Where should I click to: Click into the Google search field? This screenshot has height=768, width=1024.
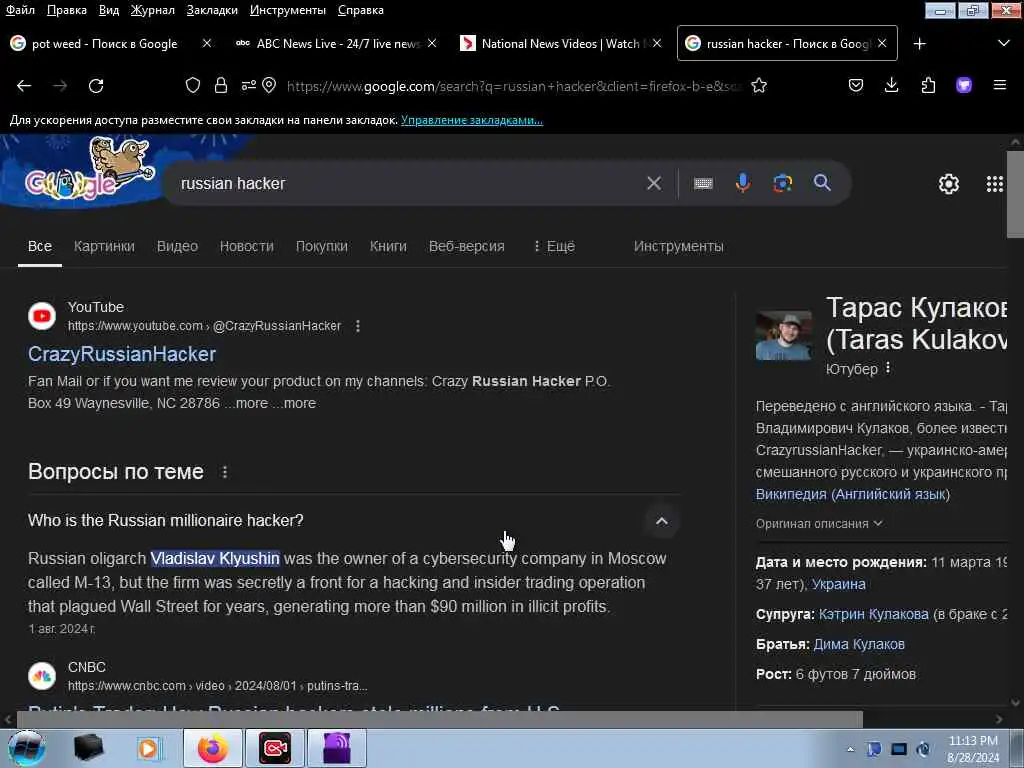click(405, 184)
